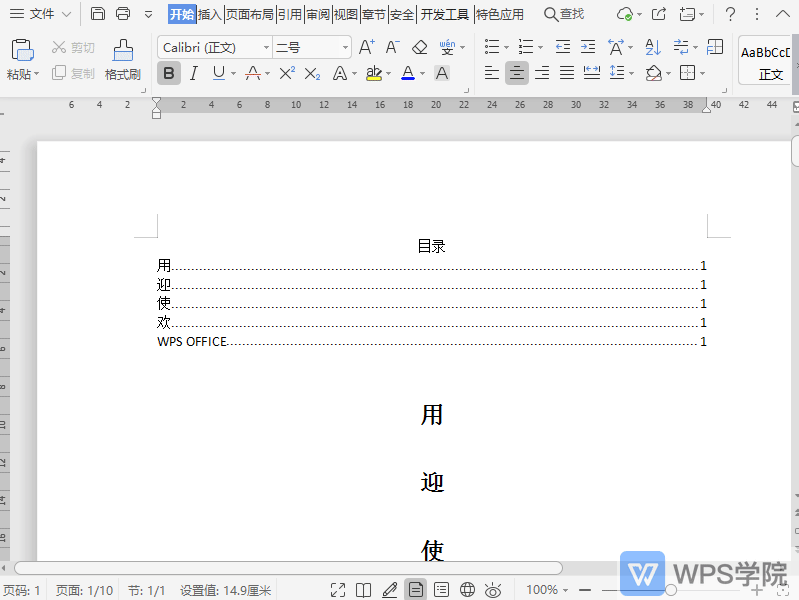799x600 pixels.
Task: Open the more options vertical dots
Action: (757, 14)
